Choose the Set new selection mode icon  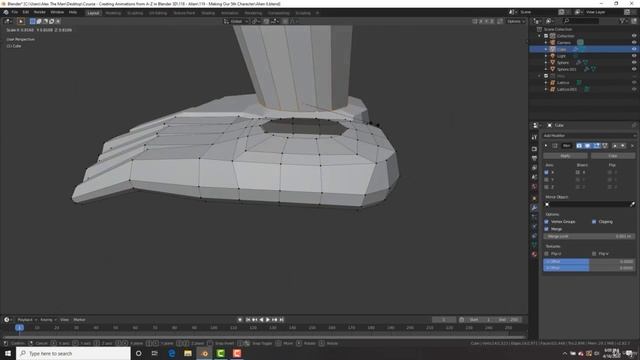(x=33, y=21)
